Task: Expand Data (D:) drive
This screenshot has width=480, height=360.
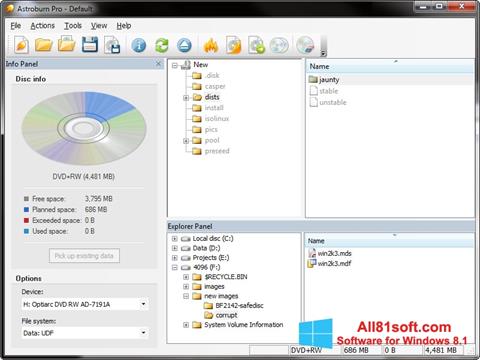Action: 175,248
